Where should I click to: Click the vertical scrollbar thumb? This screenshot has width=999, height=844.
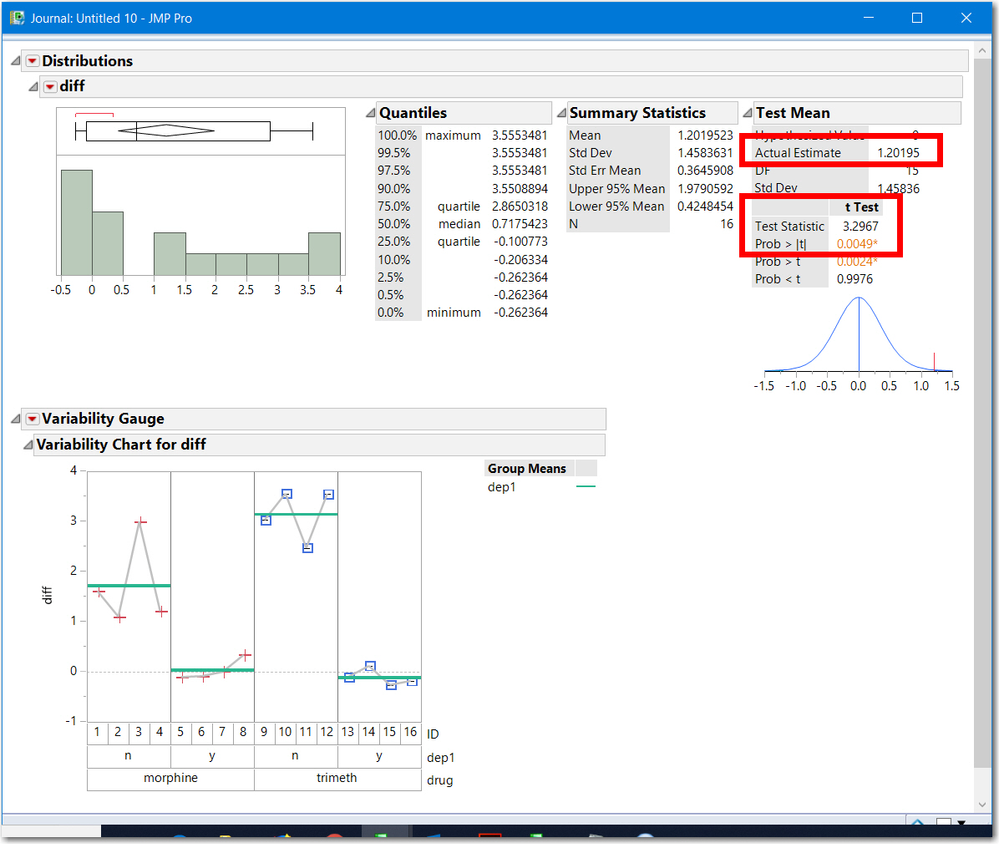coord(982,413)
